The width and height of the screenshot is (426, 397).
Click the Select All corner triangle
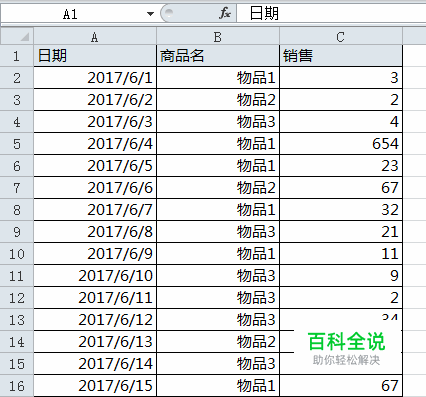[x=17, y=36]
